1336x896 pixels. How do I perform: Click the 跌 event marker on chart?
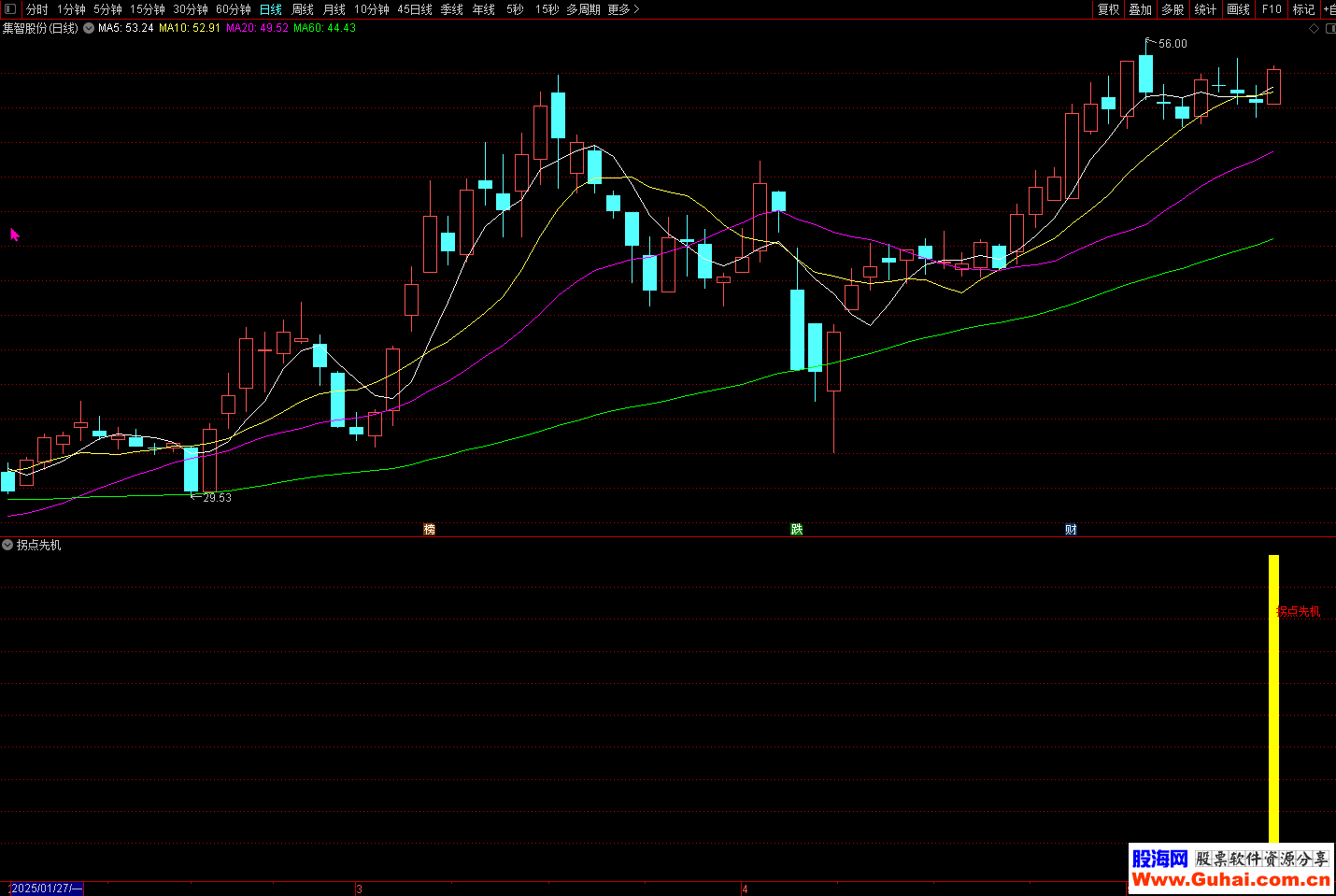pos(796,529)
